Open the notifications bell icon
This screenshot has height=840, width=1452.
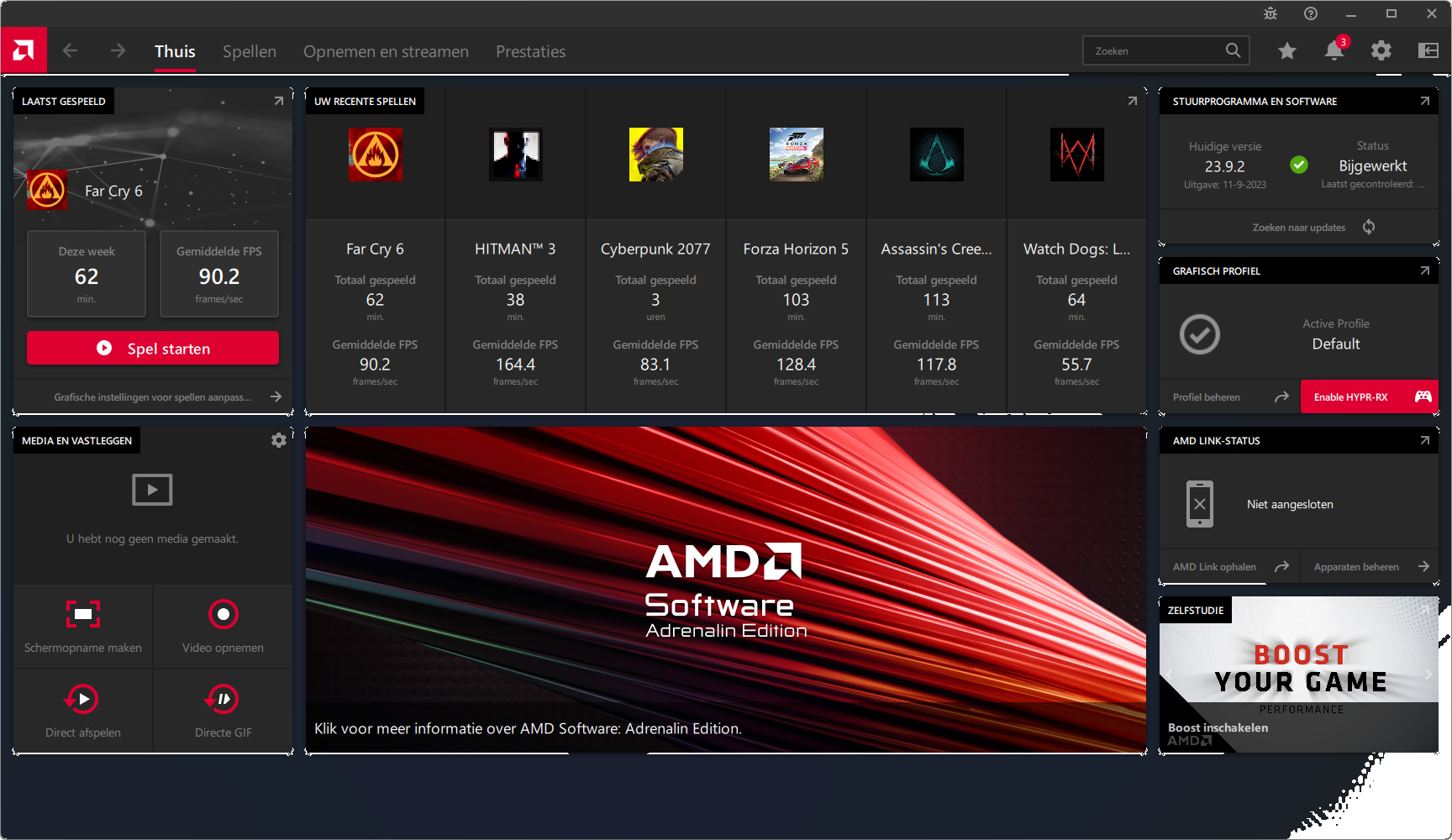[x=1334, y=51]
